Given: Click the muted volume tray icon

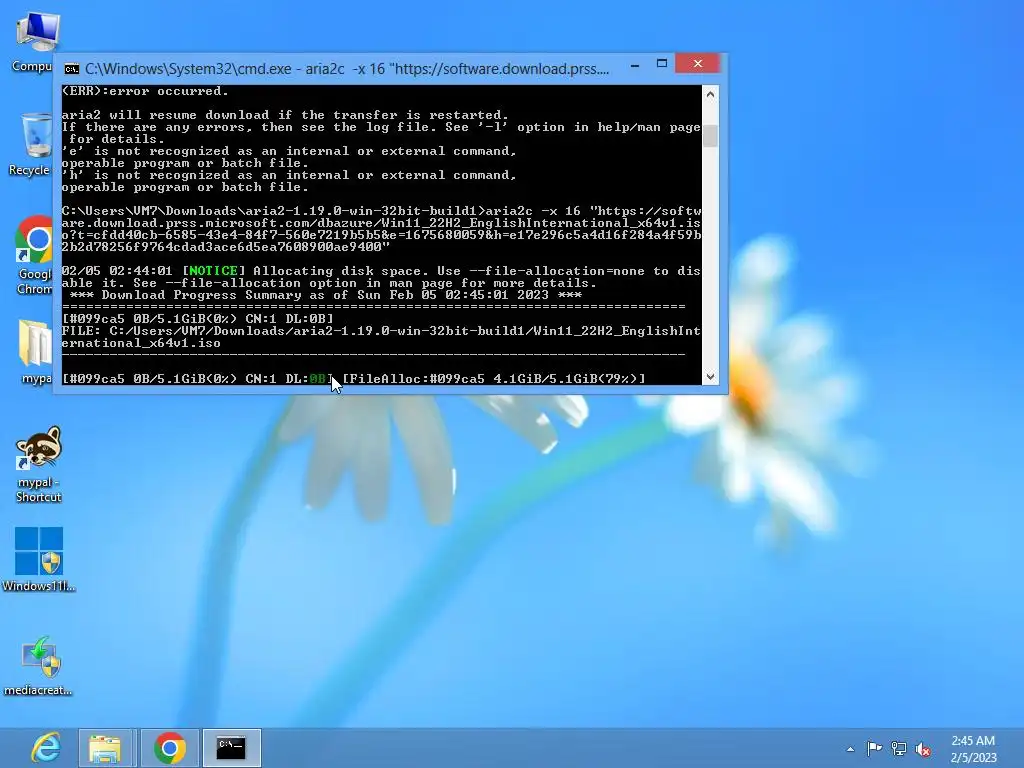Looking at the screenshot, I should point(923,750).
